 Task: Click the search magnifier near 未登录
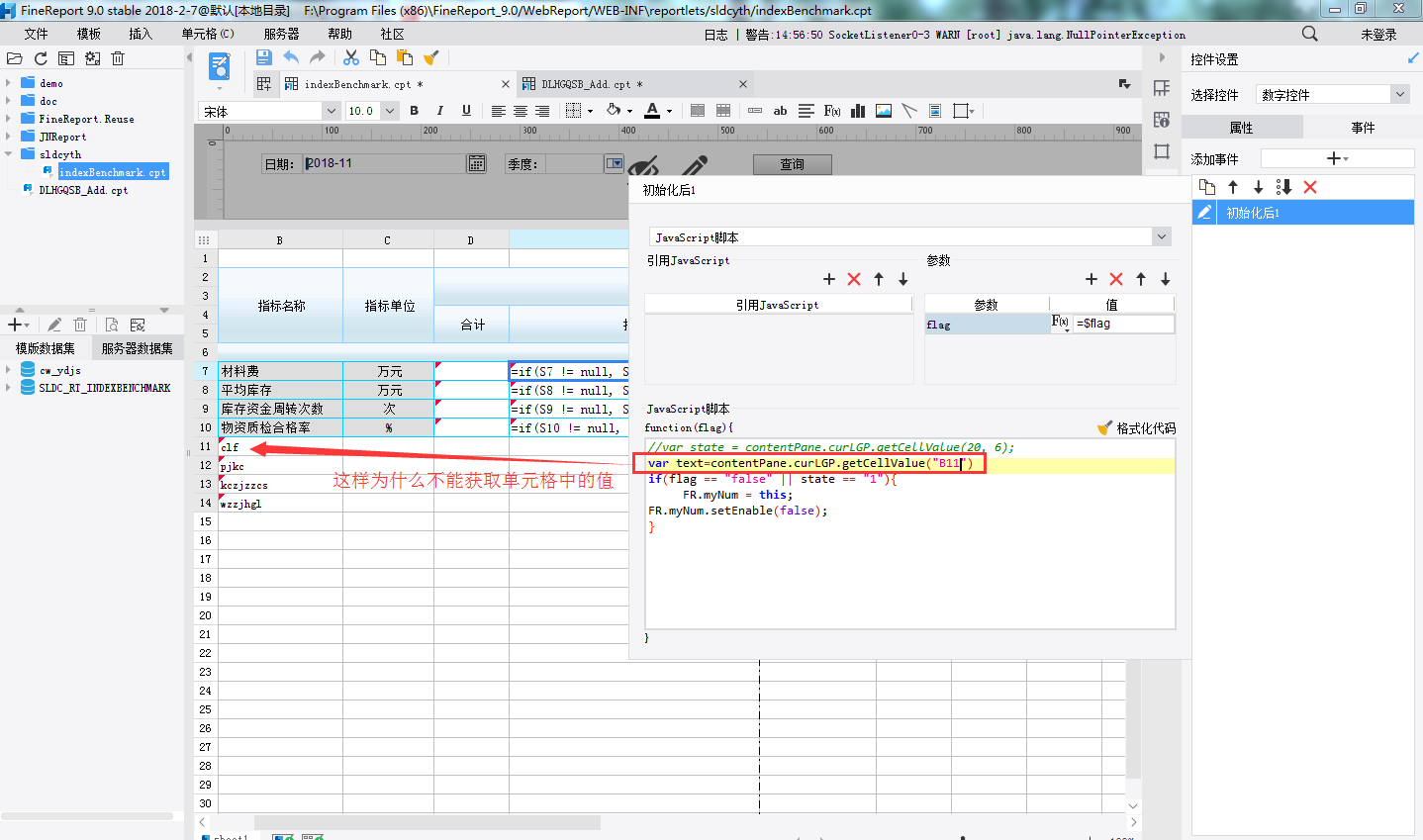pyautogui.click(x=1310, y=34)
